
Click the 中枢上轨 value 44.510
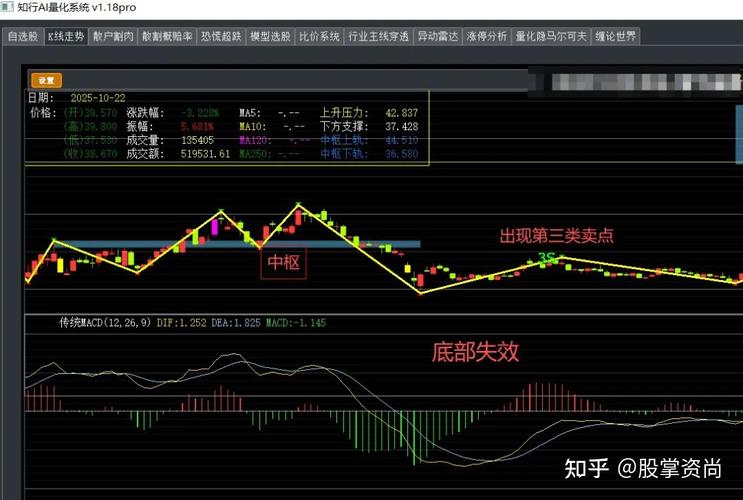click(x=402, y=140)
